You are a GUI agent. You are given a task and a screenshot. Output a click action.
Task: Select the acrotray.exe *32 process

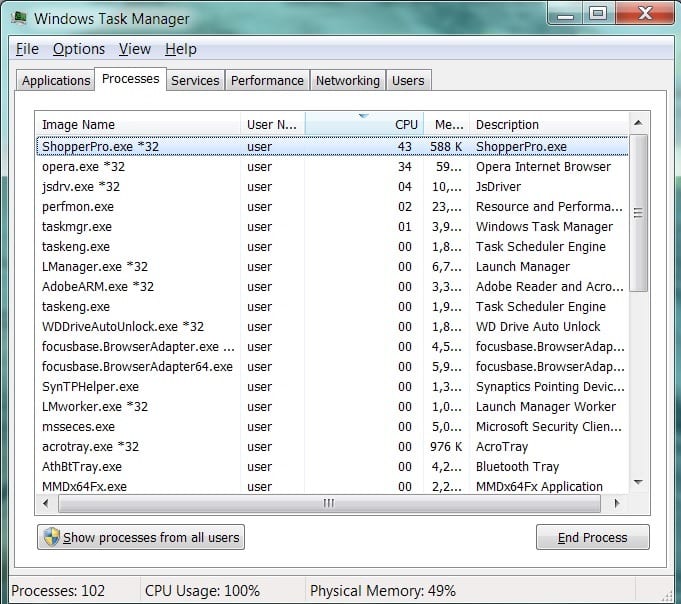[332, 446]
